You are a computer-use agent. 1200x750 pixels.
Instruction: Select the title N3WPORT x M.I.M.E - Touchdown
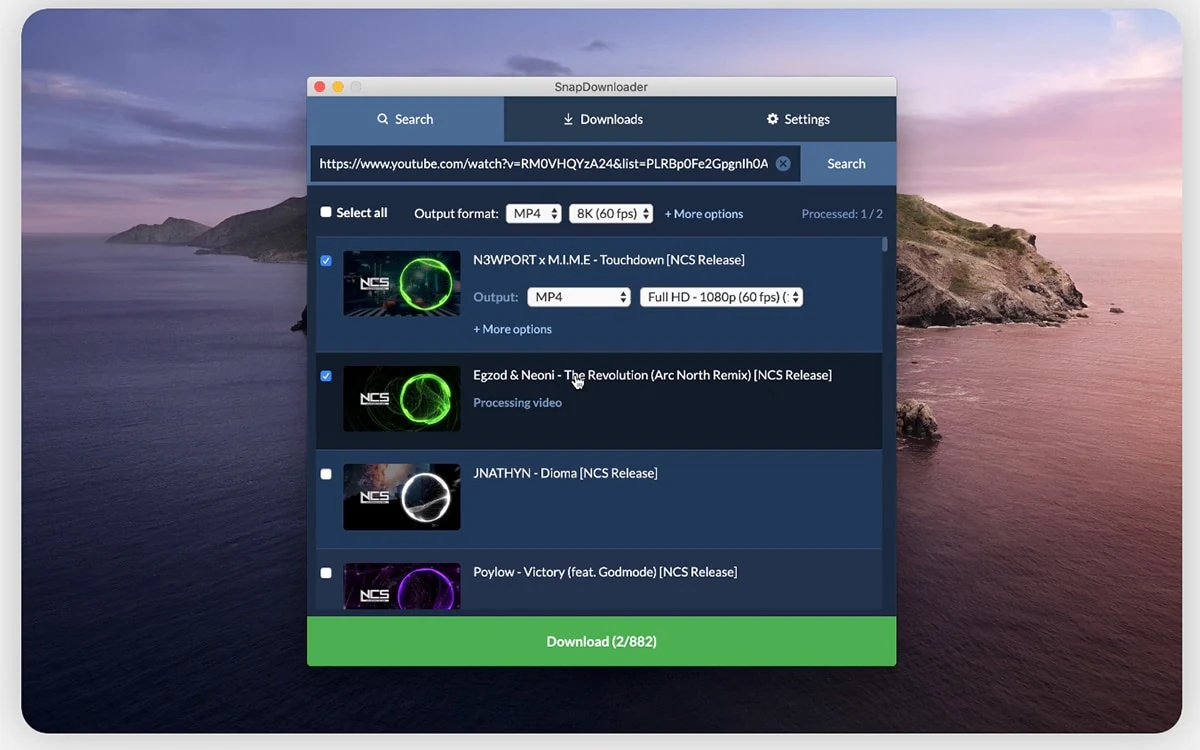[x=609, y=260]
